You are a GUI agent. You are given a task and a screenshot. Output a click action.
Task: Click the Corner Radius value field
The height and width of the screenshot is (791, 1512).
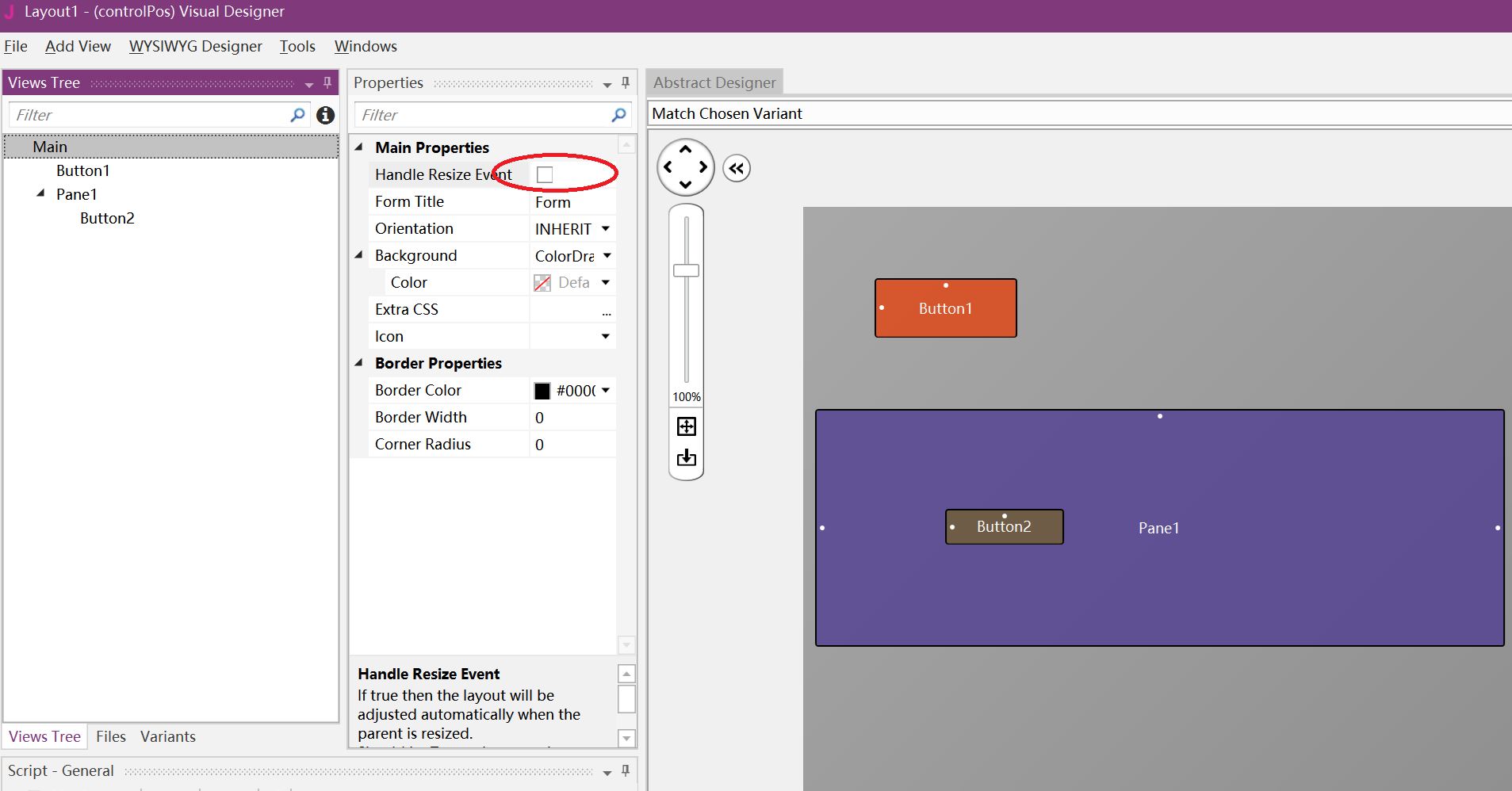click(572, 445)
